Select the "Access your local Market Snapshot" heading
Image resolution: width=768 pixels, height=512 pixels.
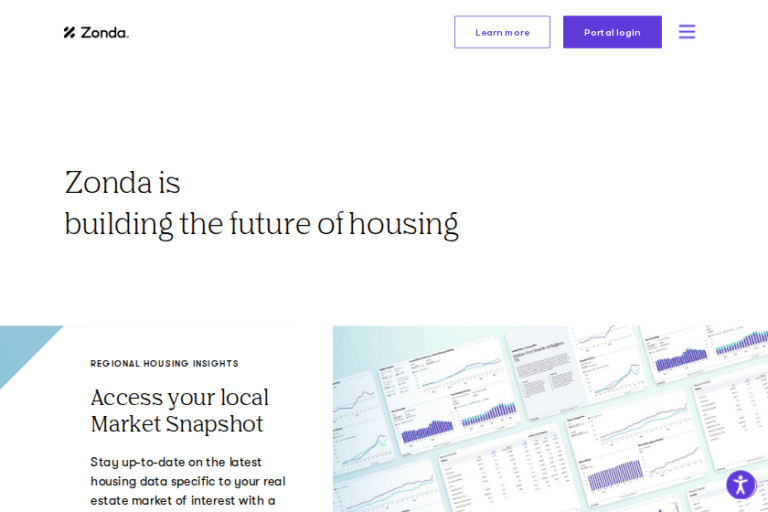click(180, 411)
